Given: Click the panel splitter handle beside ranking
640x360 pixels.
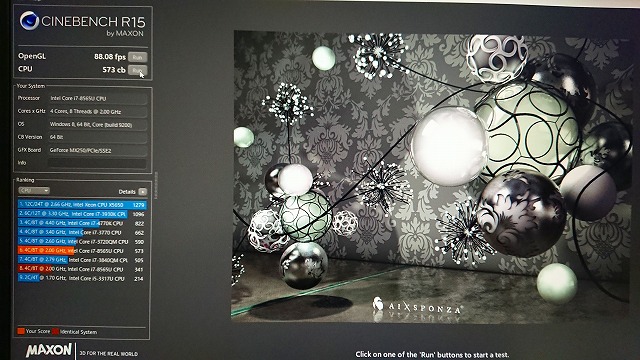Looking at the screenshot, I should pos(156,186).
